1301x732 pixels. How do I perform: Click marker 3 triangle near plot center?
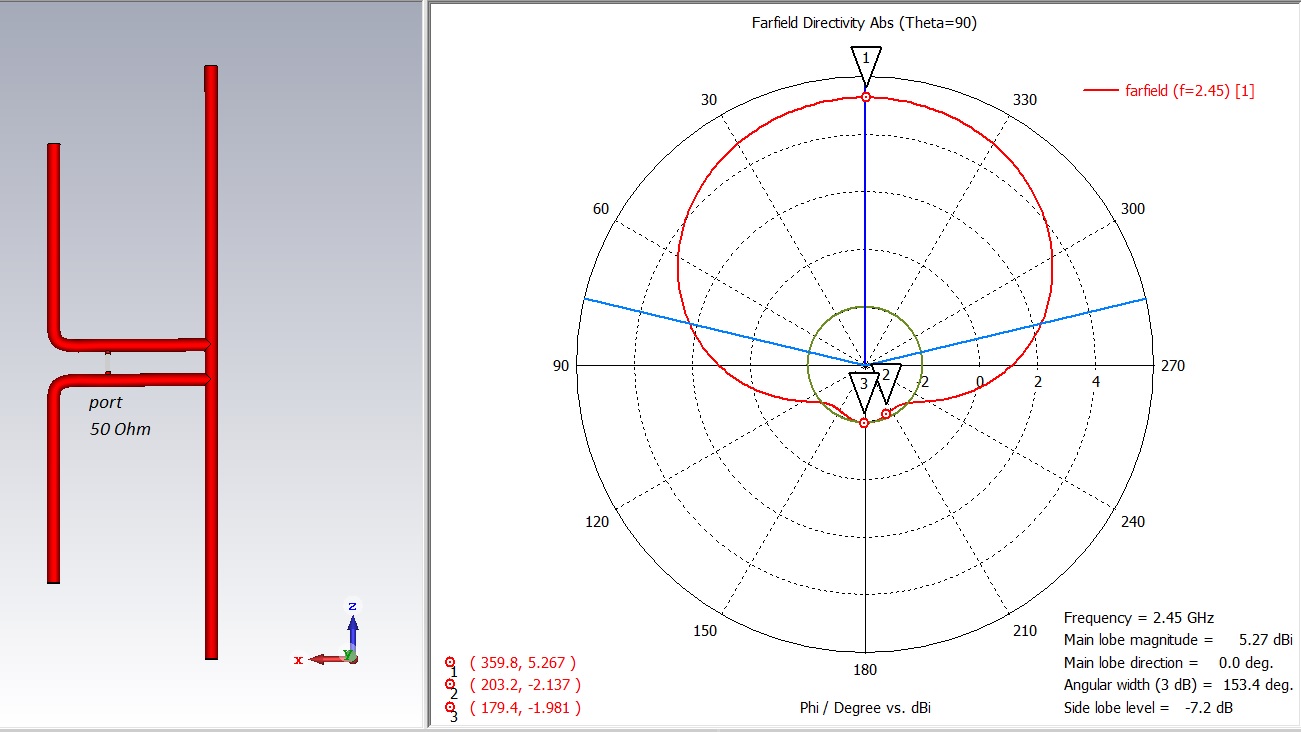coord(864,395)
